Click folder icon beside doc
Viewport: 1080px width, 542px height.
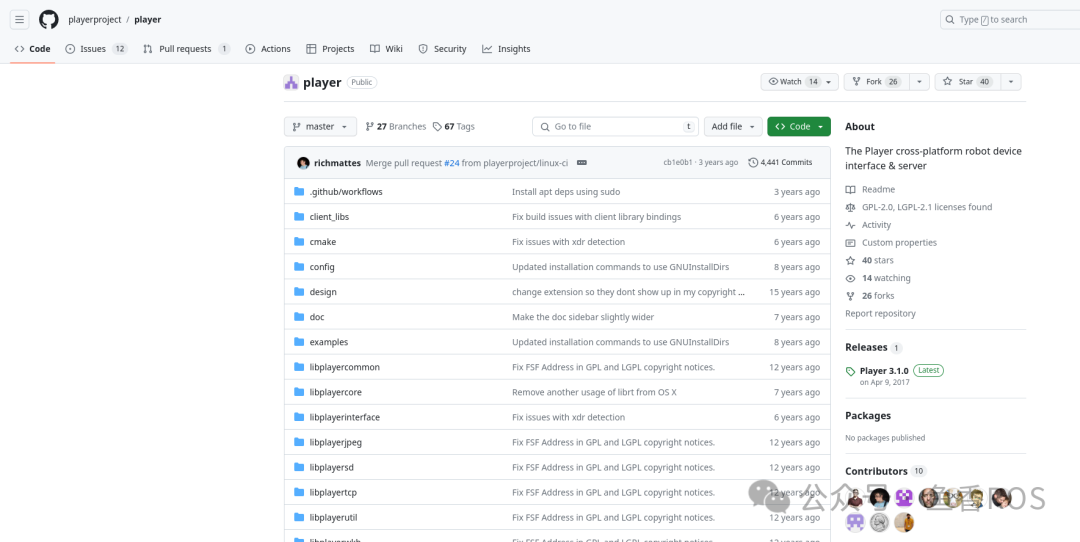click(299, 317)
